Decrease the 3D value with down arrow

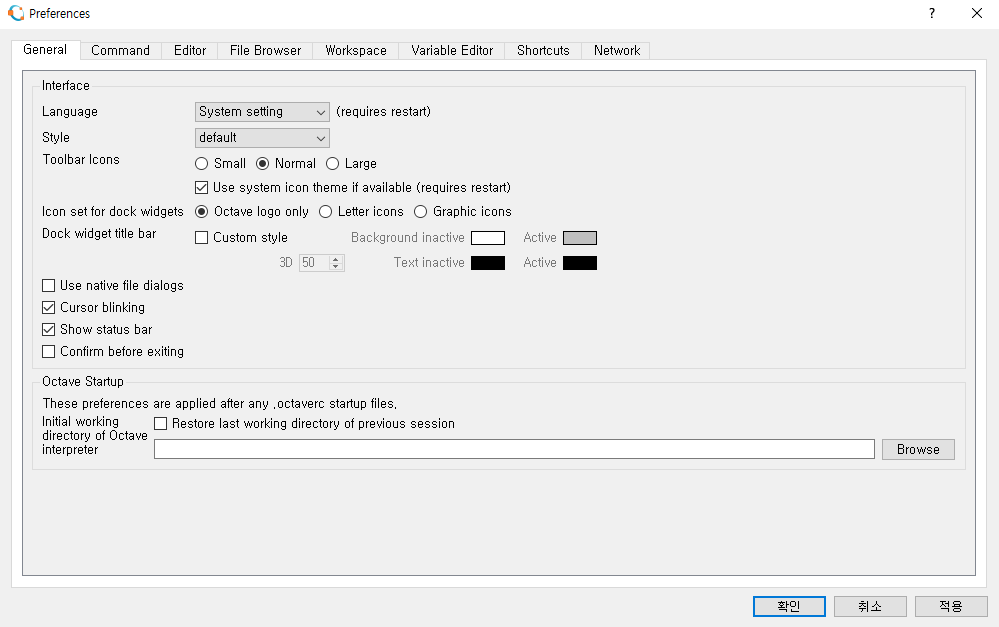336,266
